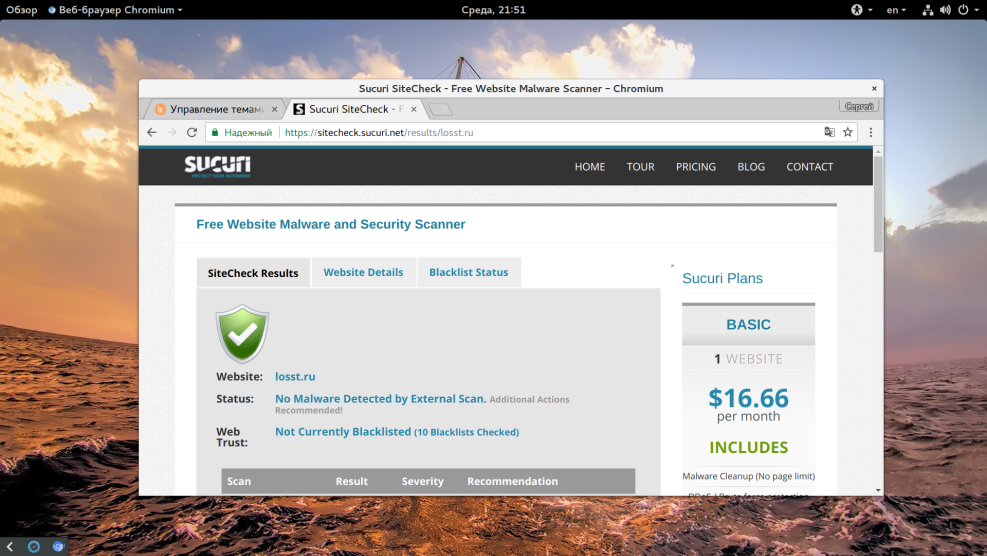Open BLOG in Sucuri navigation
Screen dimensions: 987x556
point(751,167)
